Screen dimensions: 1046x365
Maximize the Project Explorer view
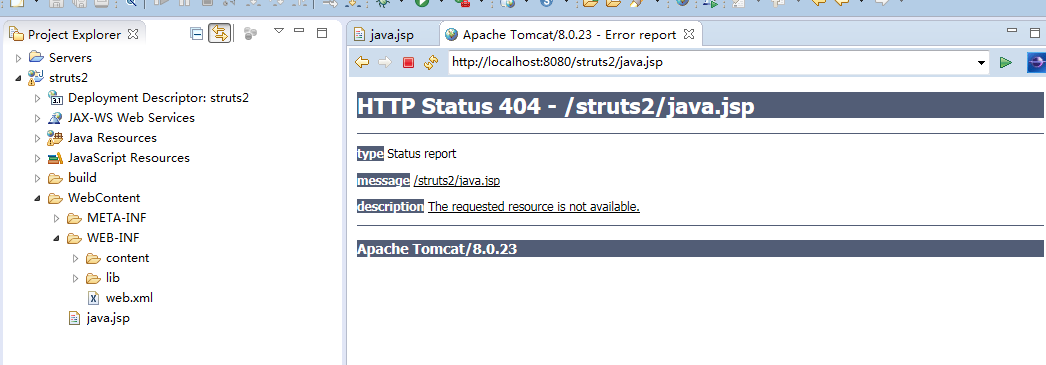pyautogui.click(x=322, y=32)
